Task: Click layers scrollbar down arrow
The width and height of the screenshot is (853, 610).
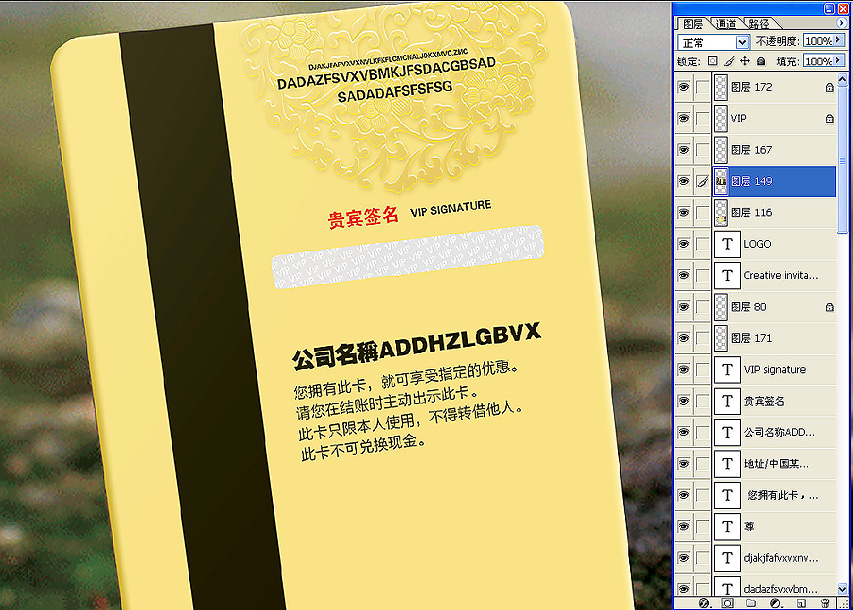Action: pos(842,589)
